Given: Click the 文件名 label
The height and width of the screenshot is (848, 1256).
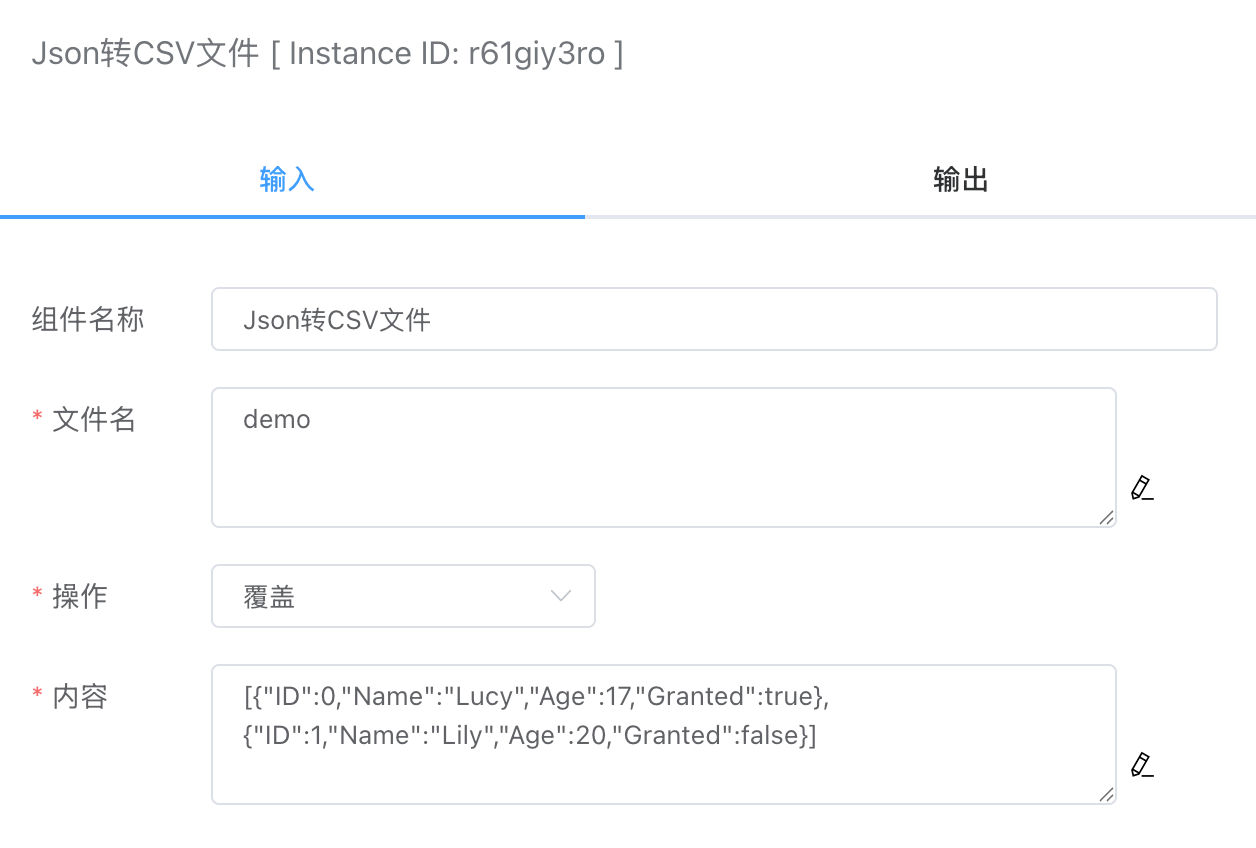Looking at the screenshot, I should point(94,420).
